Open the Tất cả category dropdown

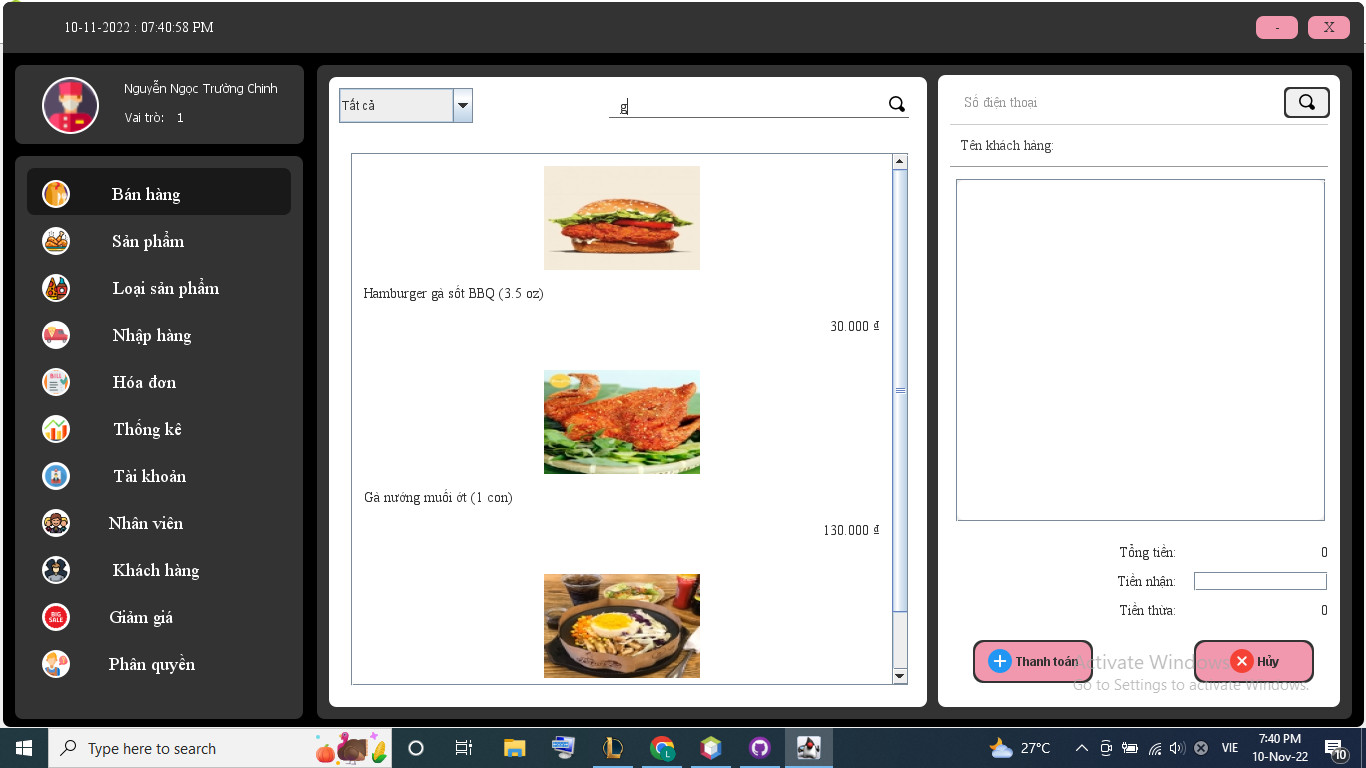coord(462,105)
